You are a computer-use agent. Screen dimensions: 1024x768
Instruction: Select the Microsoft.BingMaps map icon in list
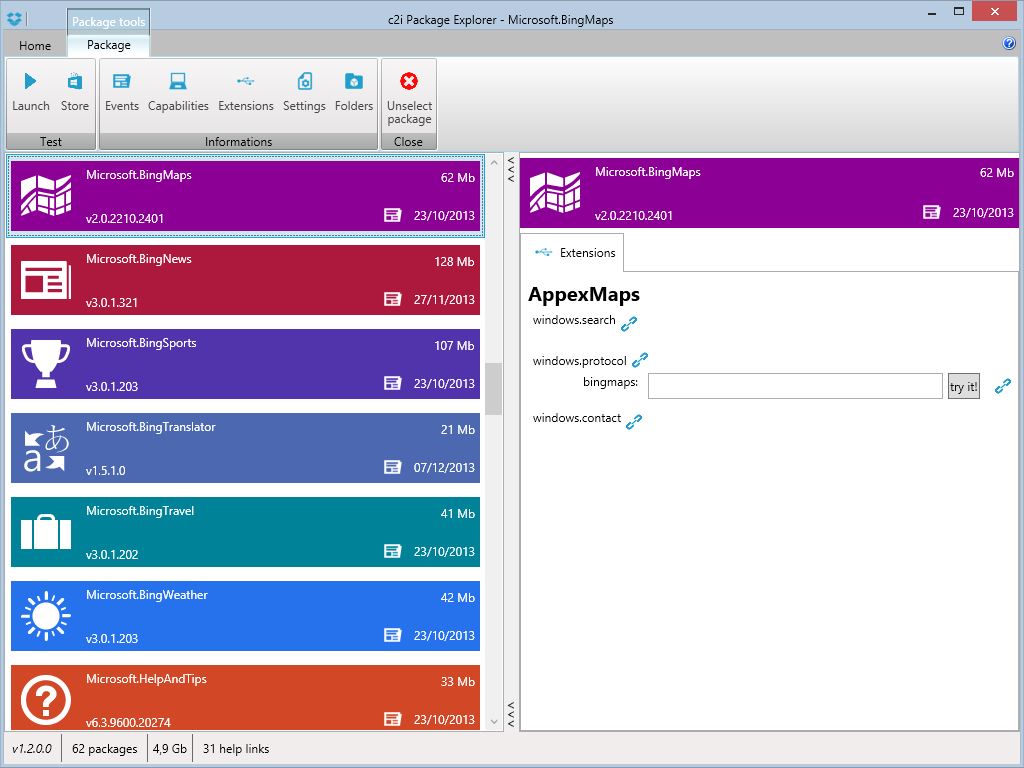coord(45,195)
